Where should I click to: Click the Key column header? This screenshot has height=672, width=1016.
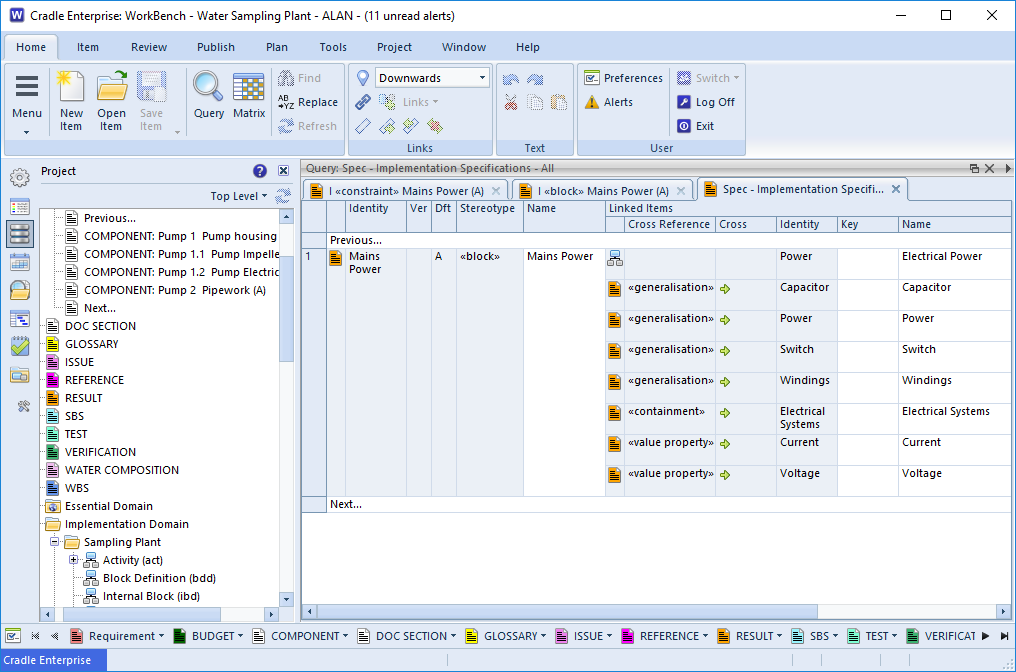tap(868, 224)
